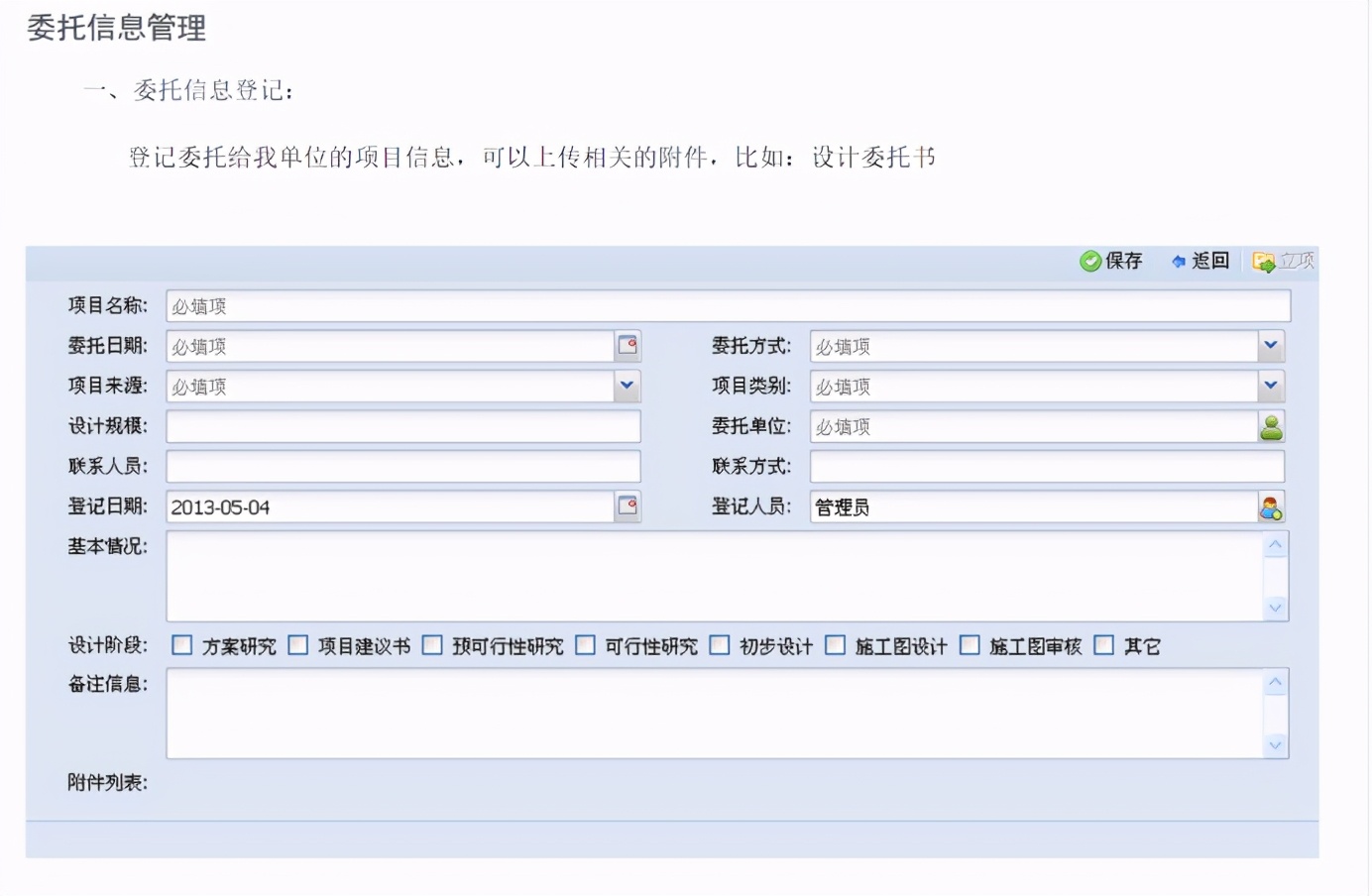Open the 登记日期 calendar icon

click(628, 505)
